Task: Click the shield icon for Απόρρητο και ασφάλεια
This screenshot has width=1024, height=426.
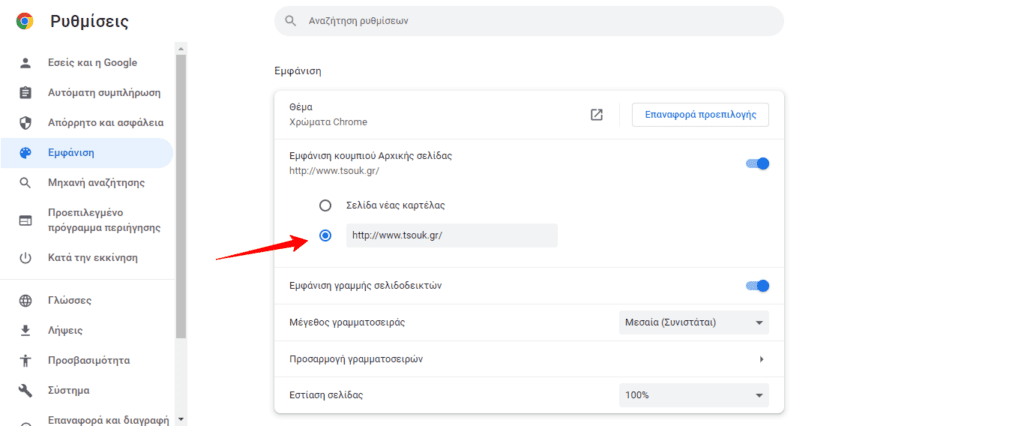Action: pyautogui.click(x=26, y=123)
